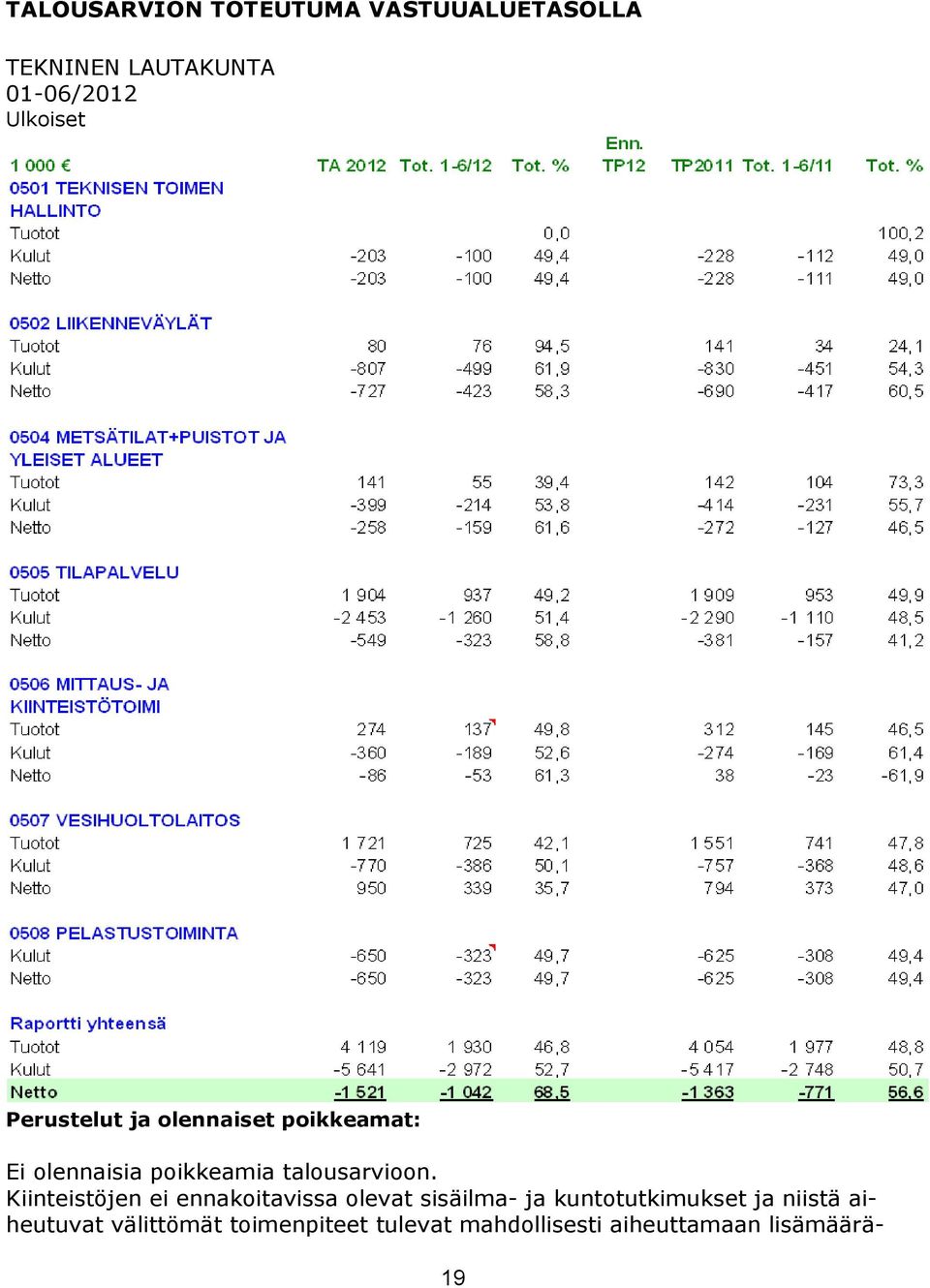Click the -61,9 percentage in 0506 Netto

[903, 776]
